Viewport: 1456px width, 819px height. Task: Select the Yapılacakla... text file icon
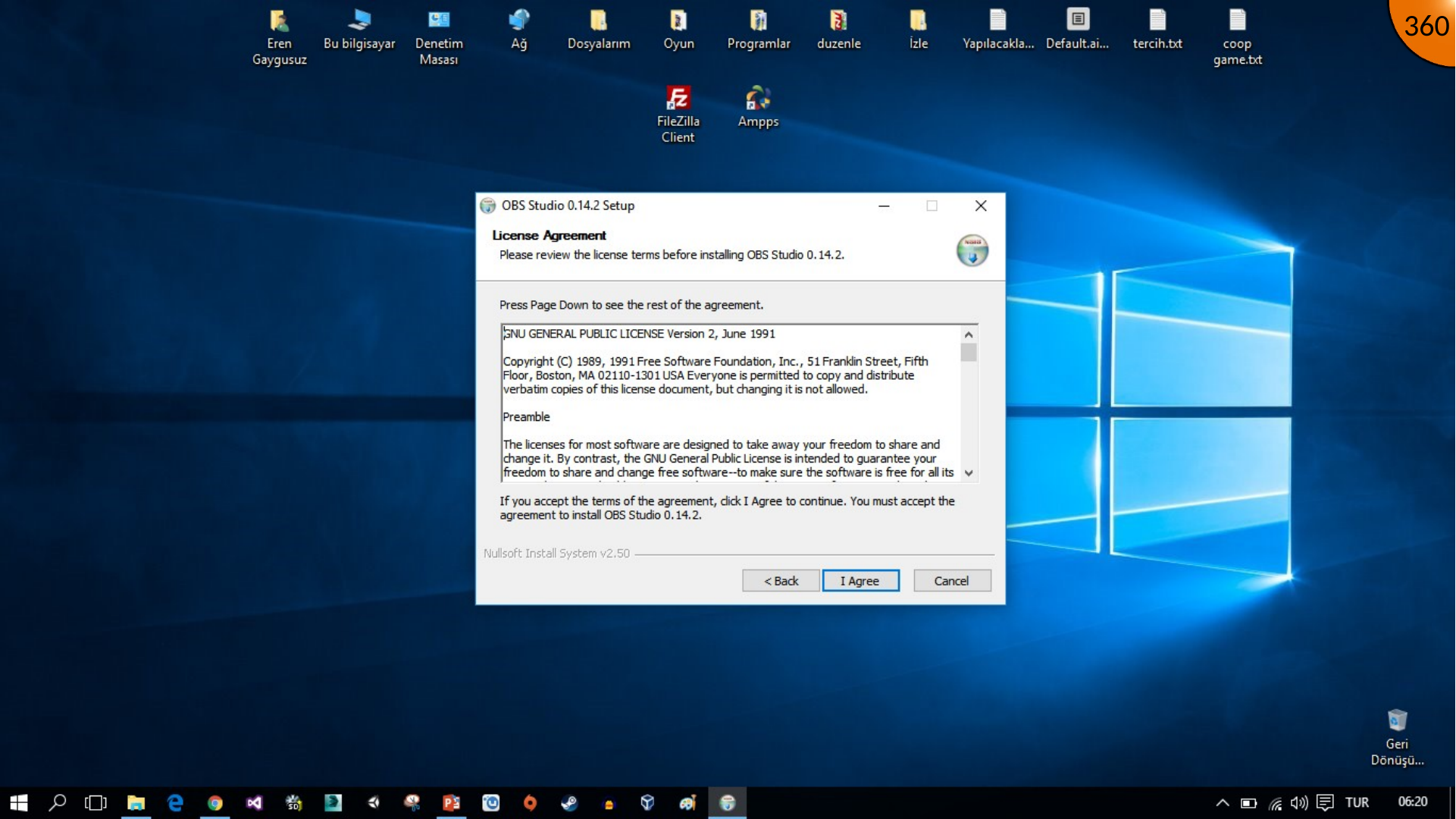tap(998, 30)
